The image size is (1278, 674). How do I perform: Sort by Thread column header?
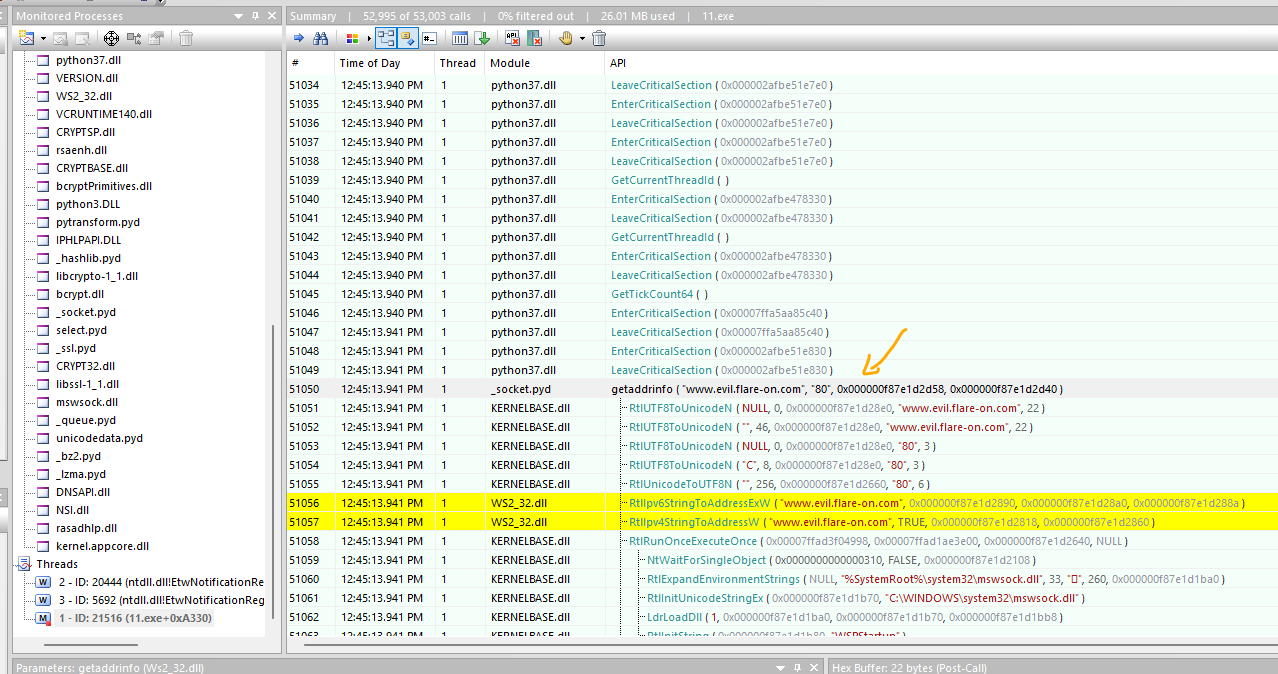pyautogui.click(x=459, y=63)
